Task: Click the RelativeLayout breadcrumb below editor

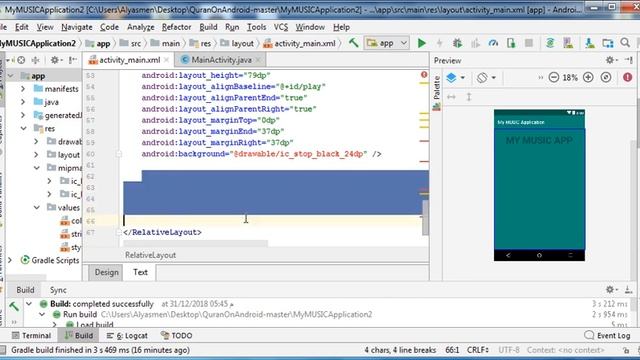Action: pyautogui.click(x=150, y=255)
